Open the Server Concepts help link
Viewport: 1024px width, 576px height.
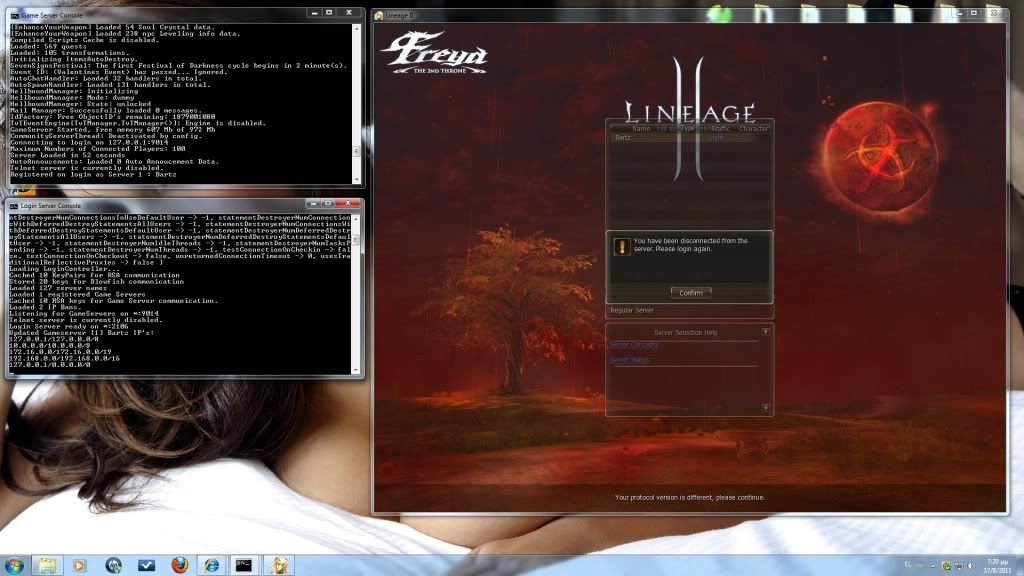click(634, 345)
